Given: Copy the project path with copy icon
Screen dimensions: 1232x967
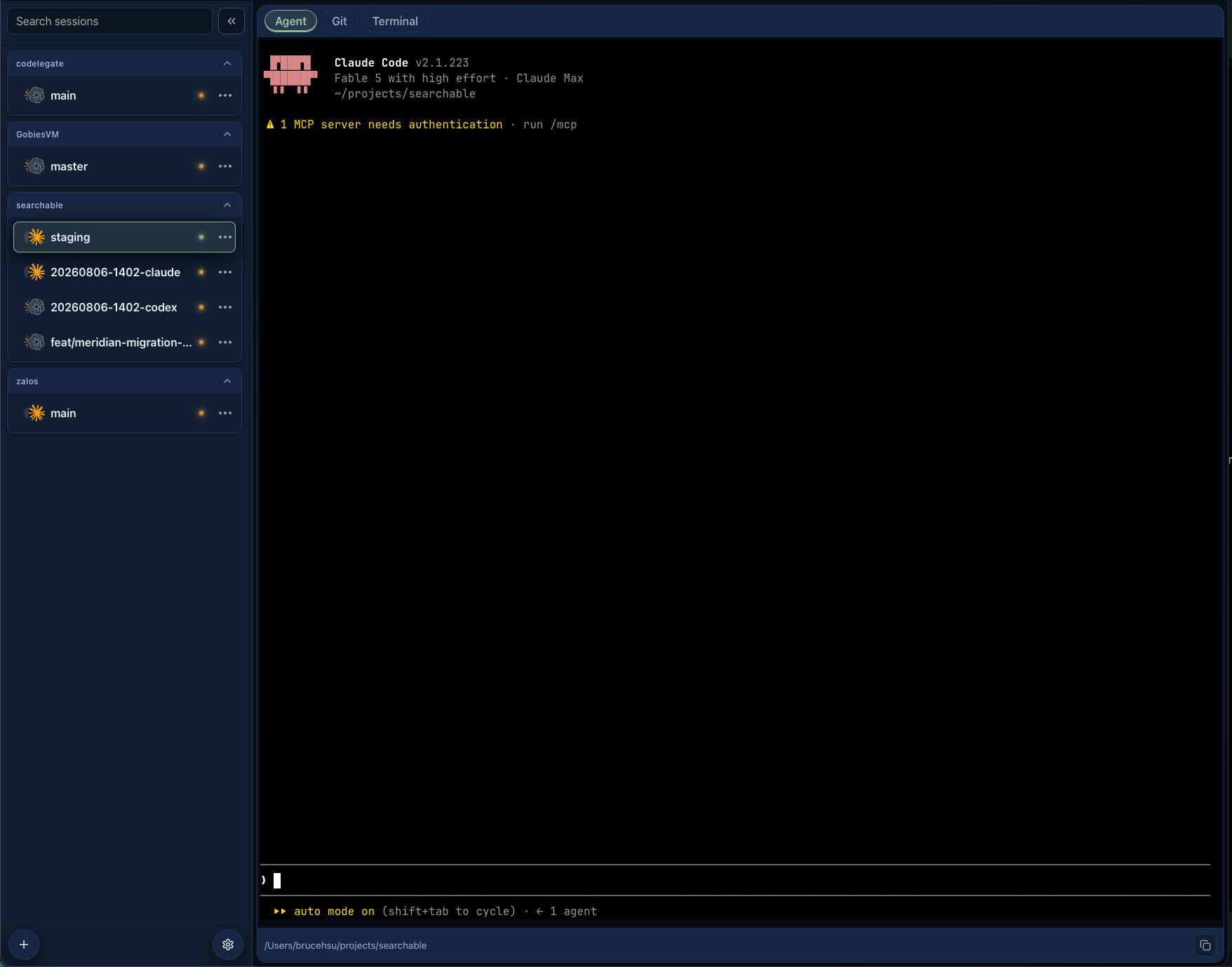Looking at the screenshot, I should click(x=1205, y=945).
